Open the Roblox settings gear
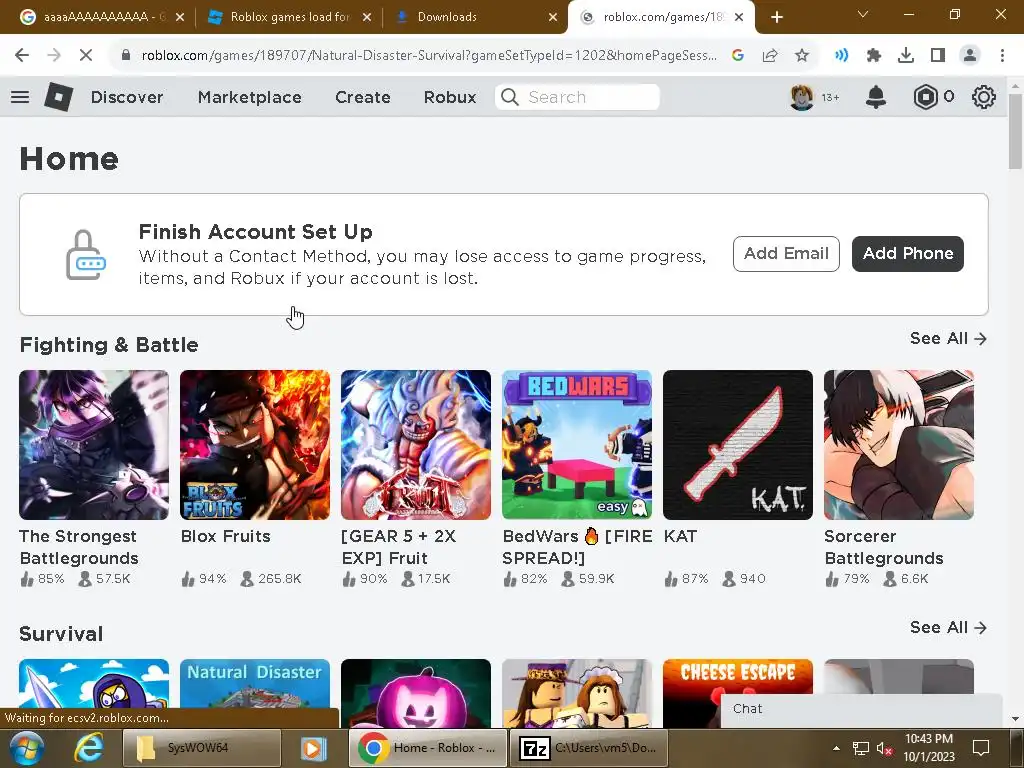 [x=984, y=97]
